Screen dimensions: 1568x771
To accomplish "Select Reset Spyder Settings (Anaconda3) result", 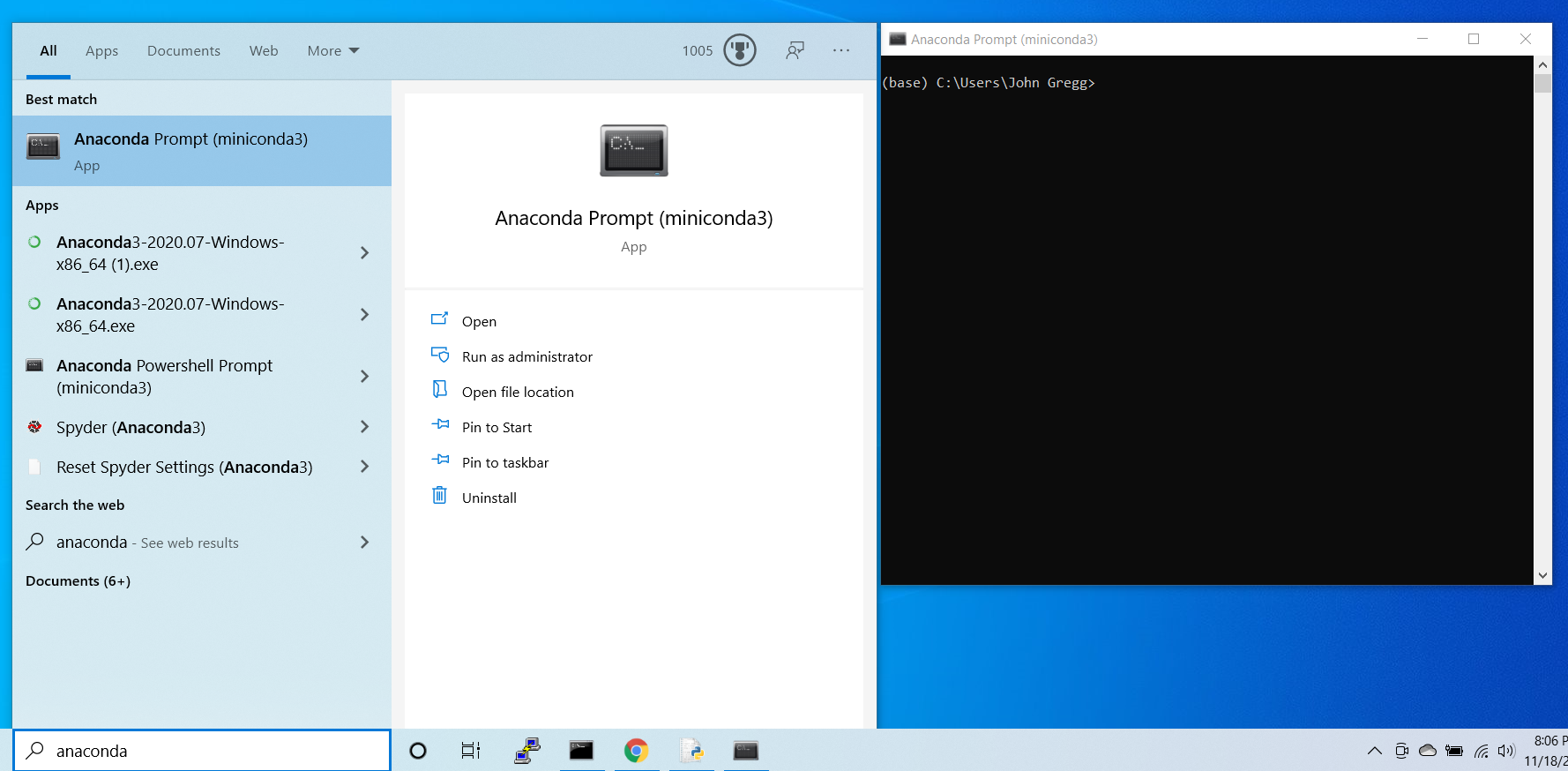I will point(202,467).
